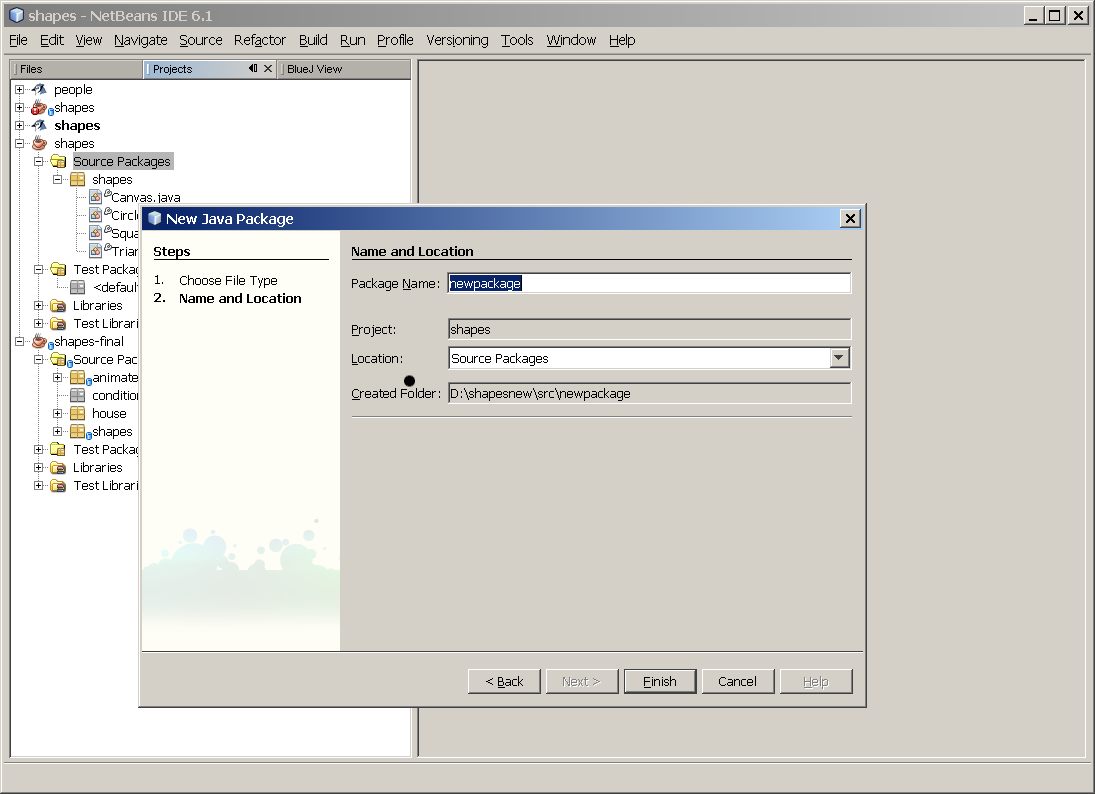Viewport: 1095px width, 794px height.
Task: Click the Package Name text field
Action: click(649, 283)
